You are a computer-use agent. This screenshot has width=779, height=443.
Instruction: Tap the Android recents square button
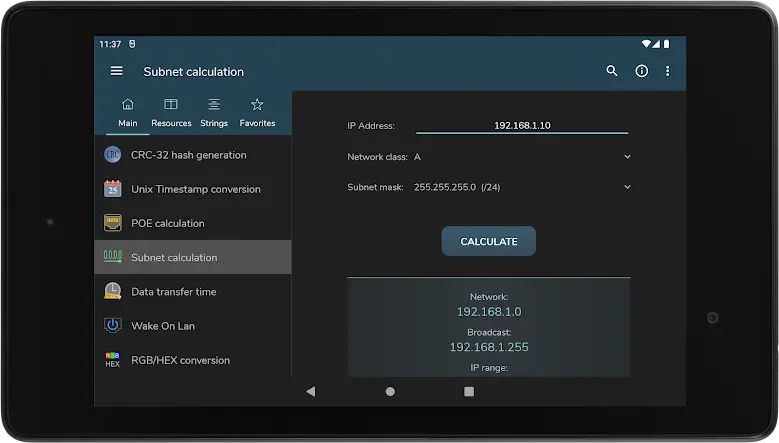point(469,391)
